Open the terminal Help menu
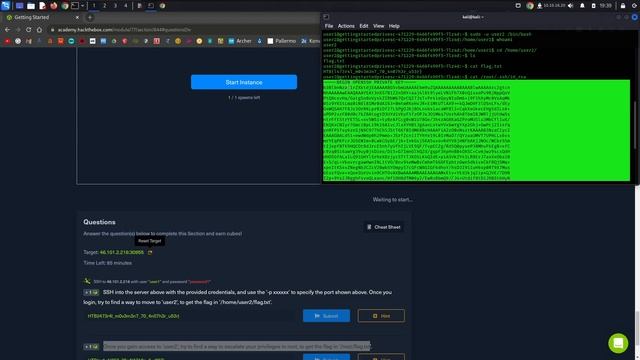This screenshot has height=360, width=640. tap(394, 26)
